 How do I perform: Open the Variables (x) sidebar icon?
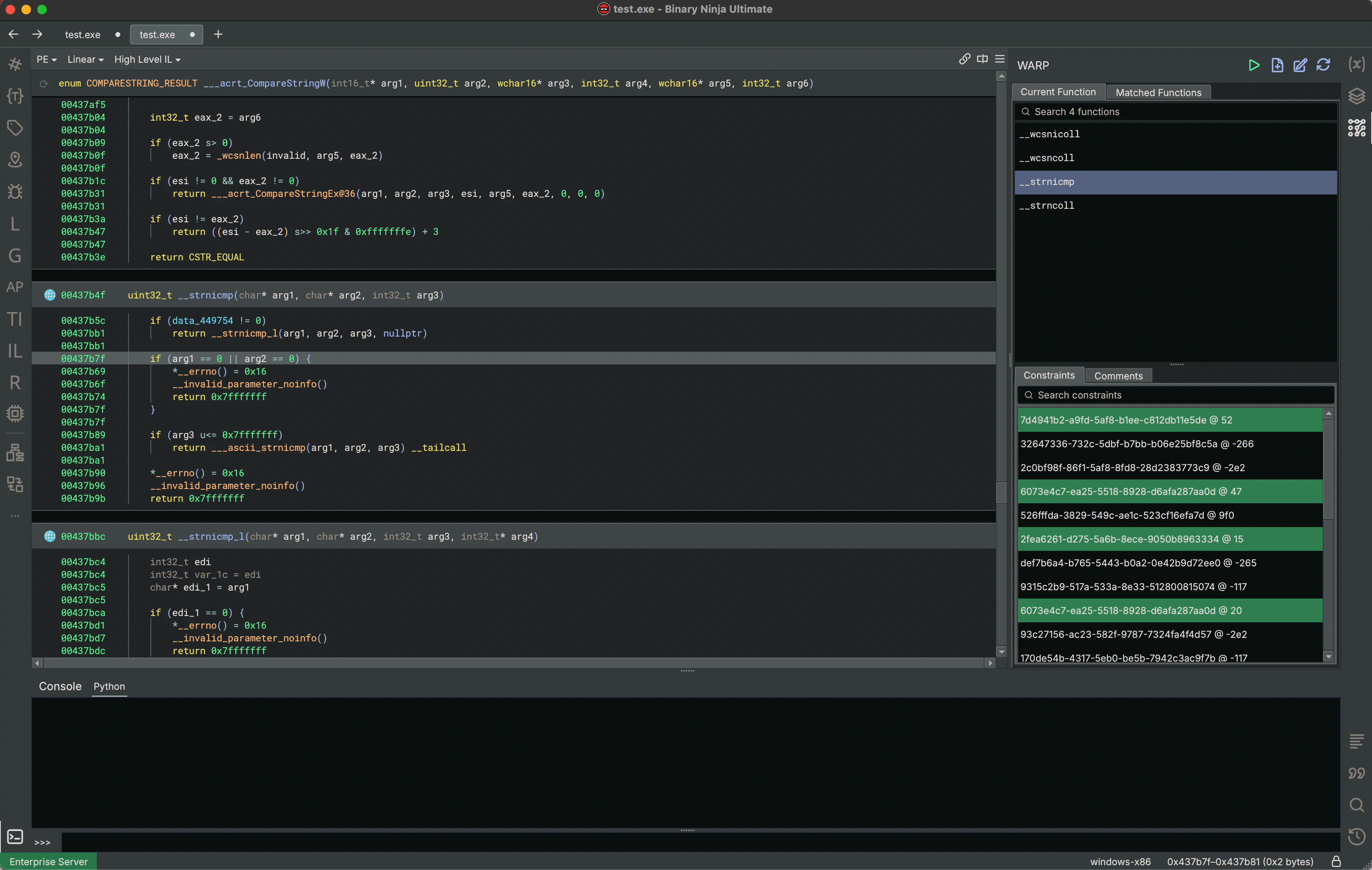[x=1356, y=64]
